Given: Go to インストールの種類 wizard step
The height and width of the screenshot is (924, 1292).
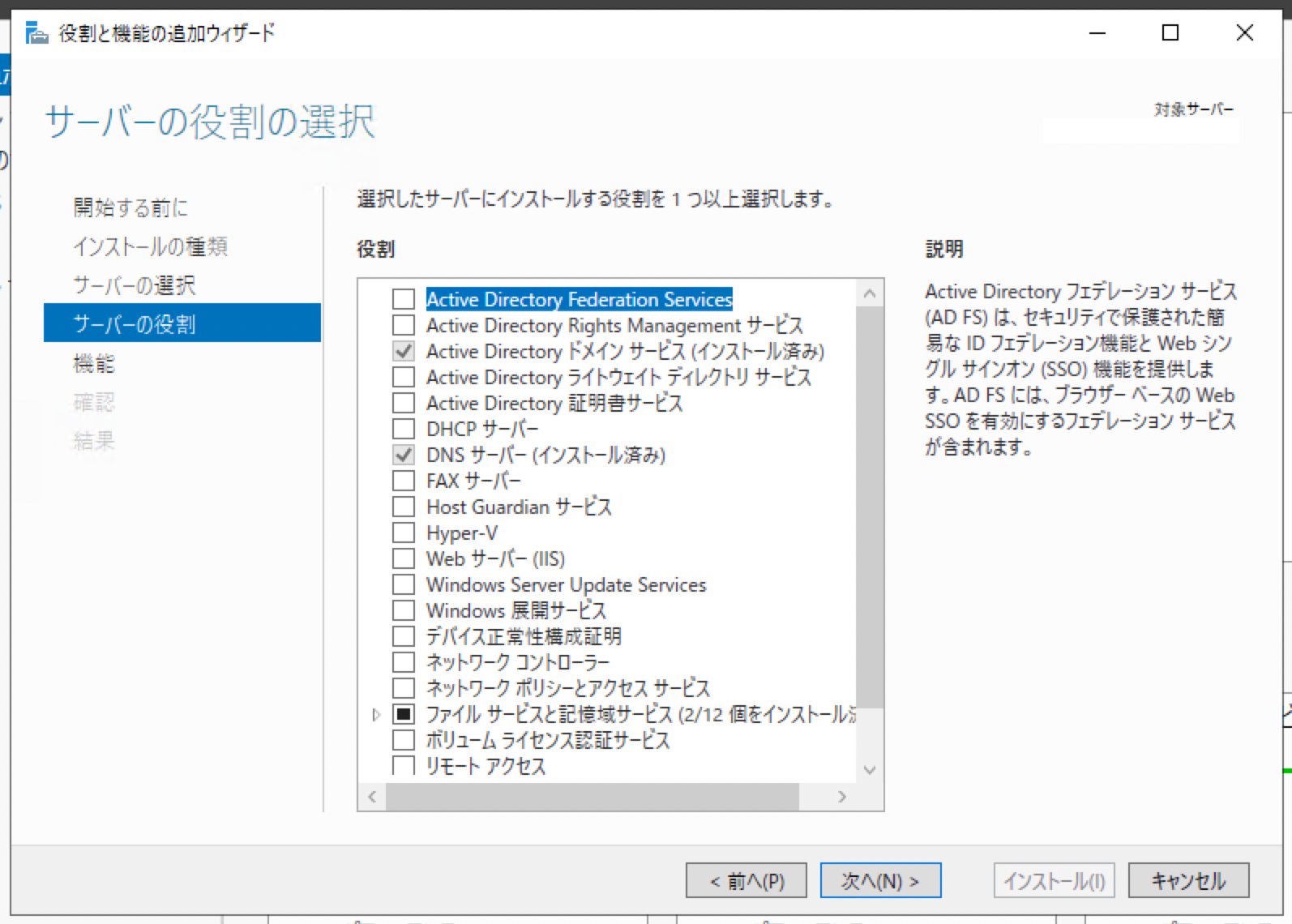Looking at the screenshot, I should tap(151, 246).
